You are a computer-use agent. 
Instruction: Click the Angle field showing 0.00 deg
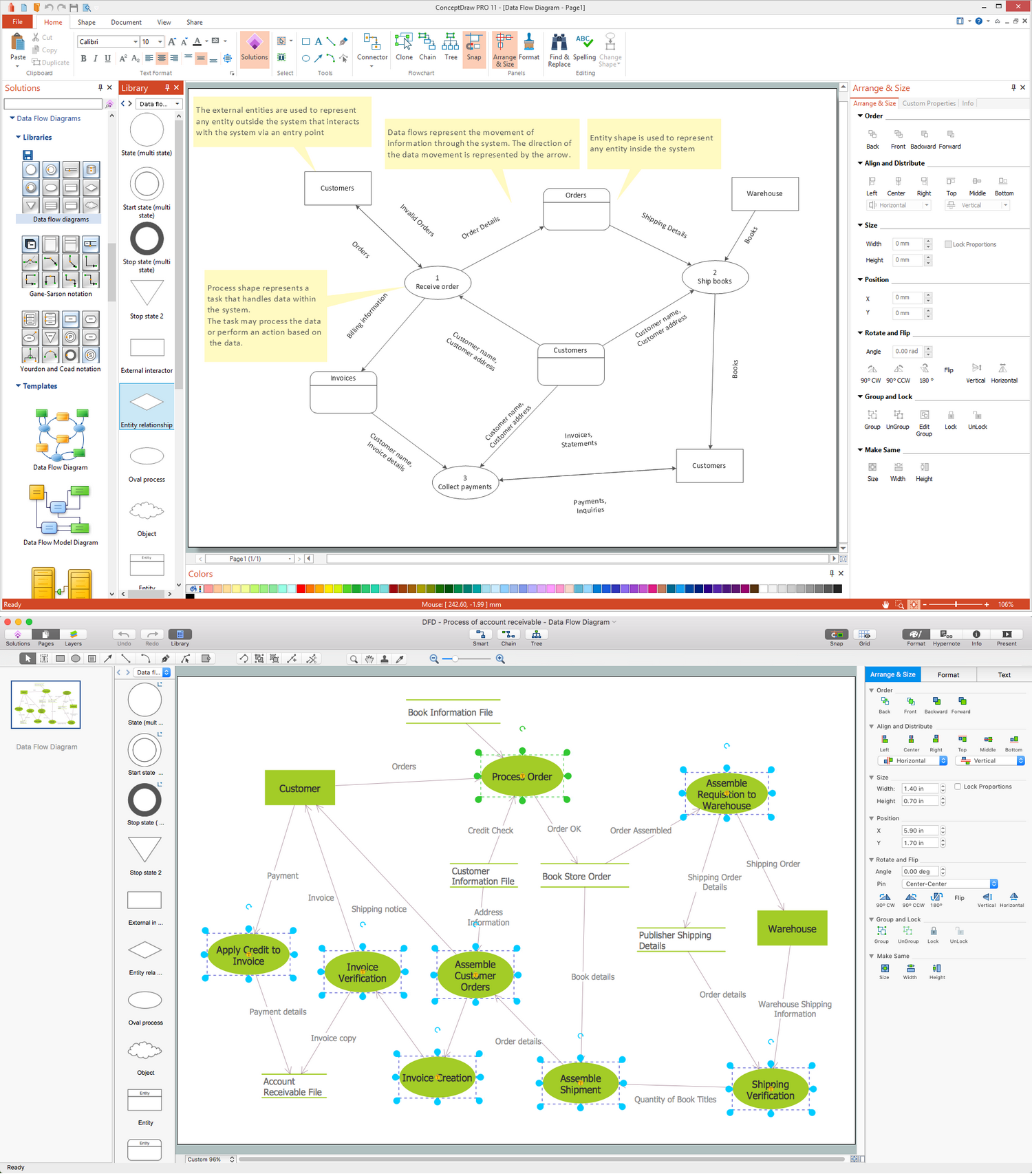click(920, 872)
